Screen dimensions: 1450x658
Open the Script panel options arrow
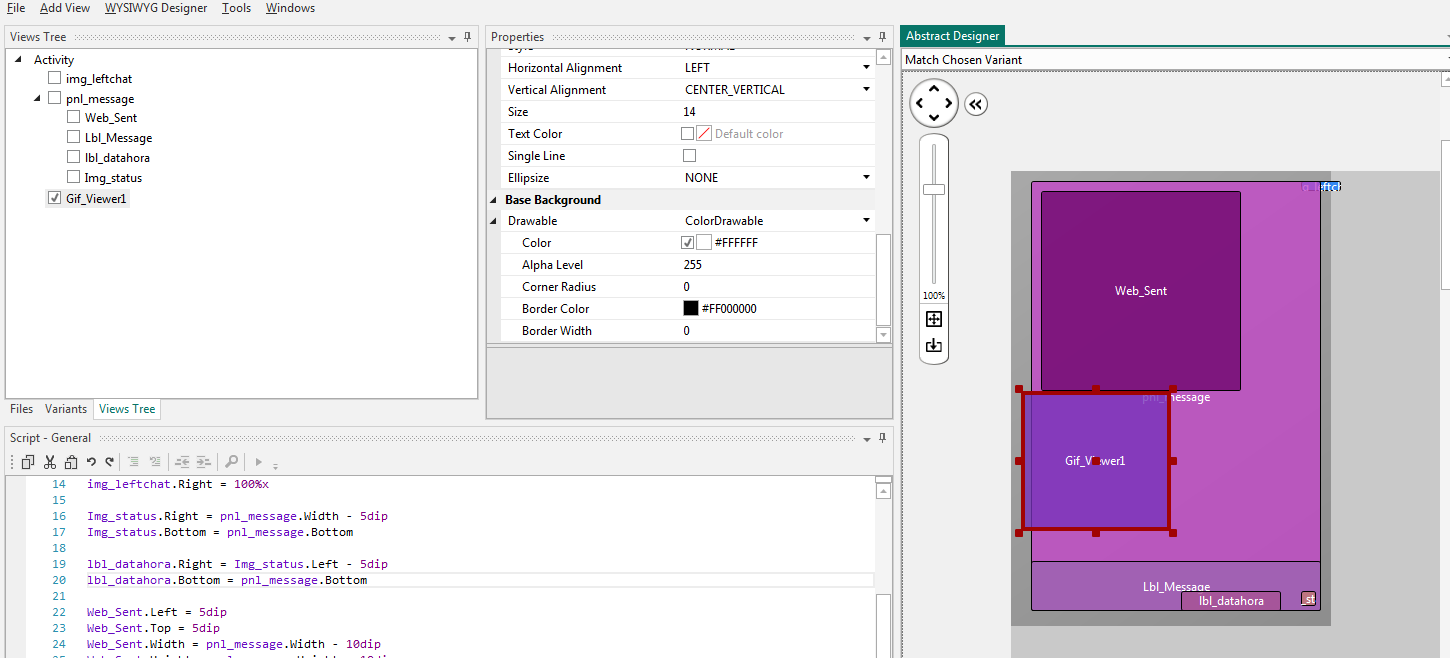tap(867, 439)
